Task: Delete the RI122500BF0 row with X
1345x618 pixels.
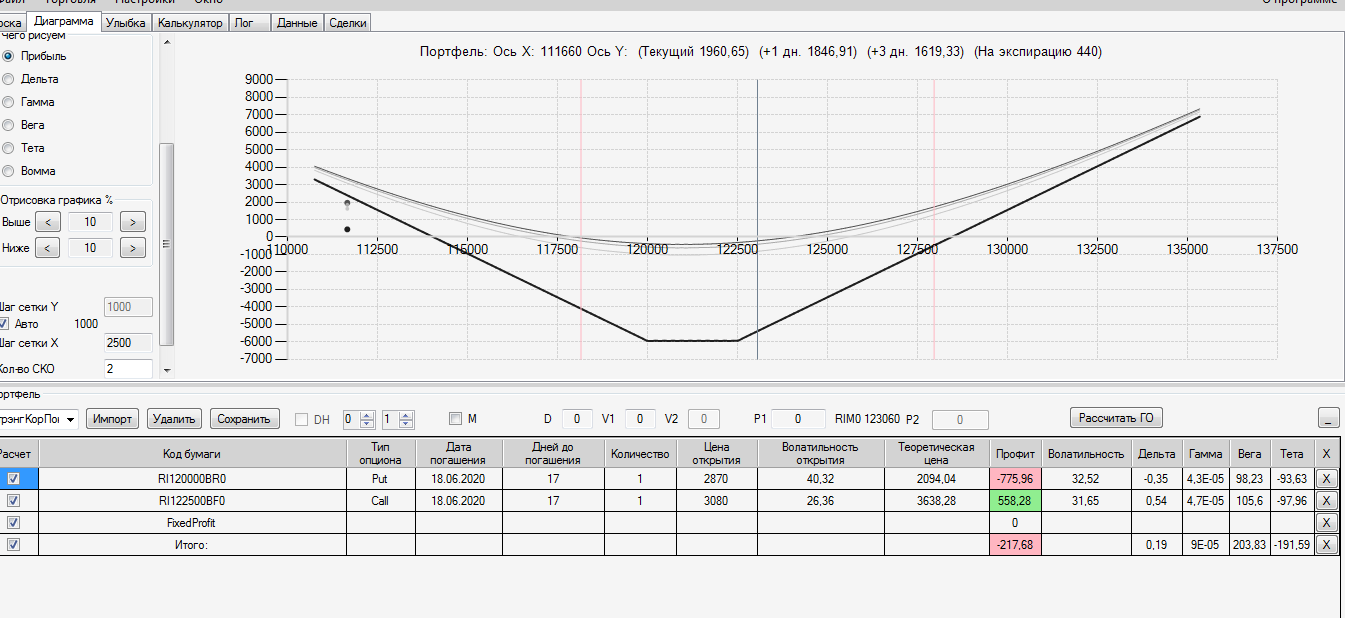Action: coord(1326,500)
